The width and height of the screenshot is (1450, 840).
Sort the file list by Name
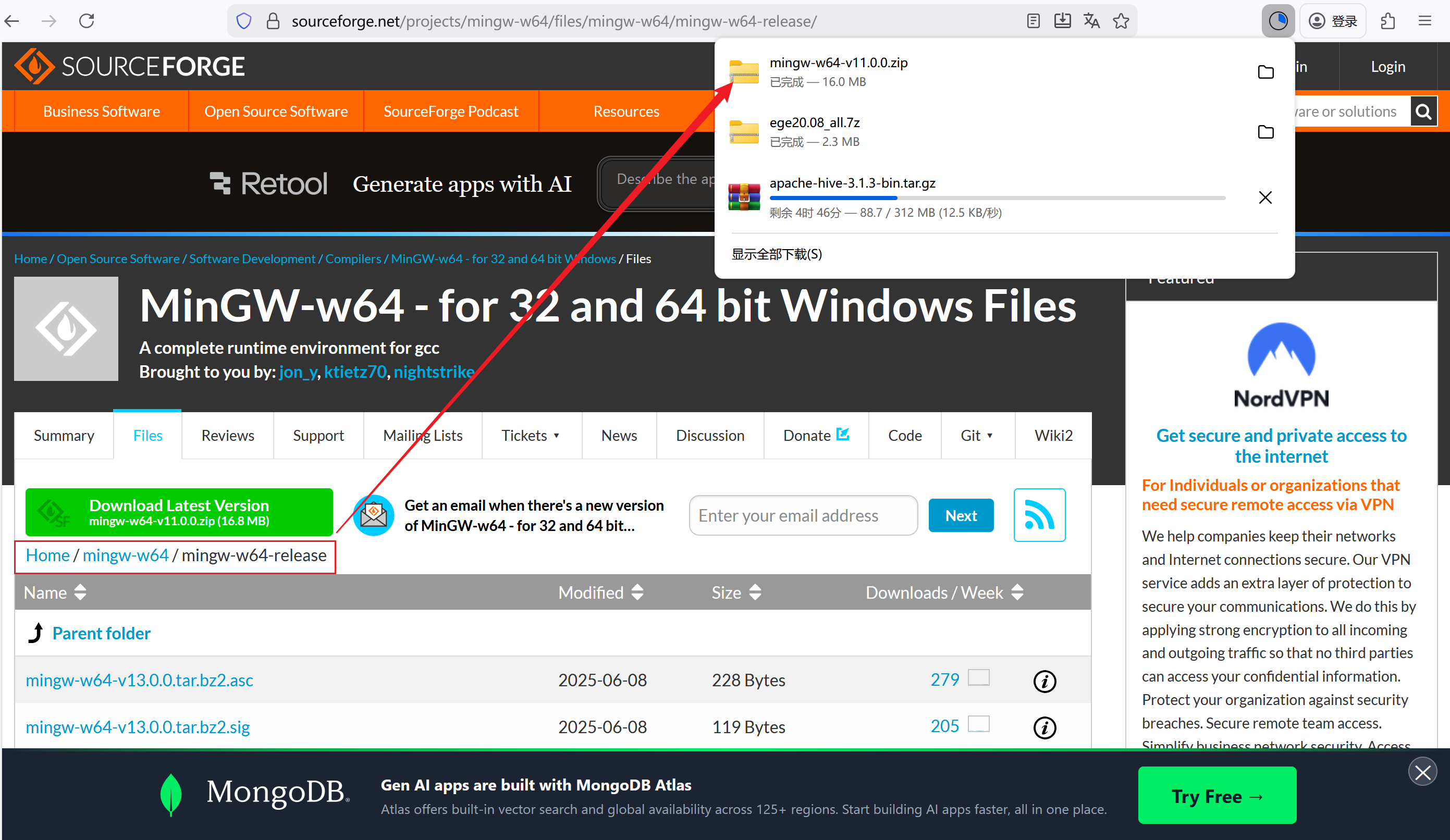point(55,592)
